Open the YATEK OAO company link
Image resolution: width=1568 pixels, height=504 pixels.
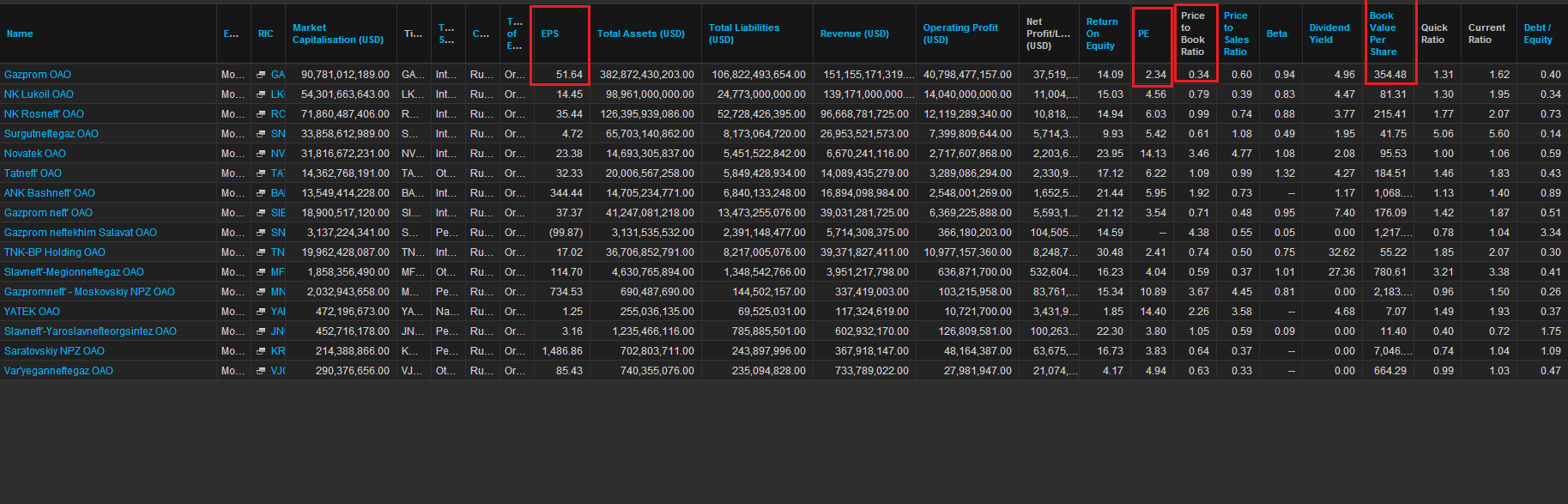click(x=32, y=312)
